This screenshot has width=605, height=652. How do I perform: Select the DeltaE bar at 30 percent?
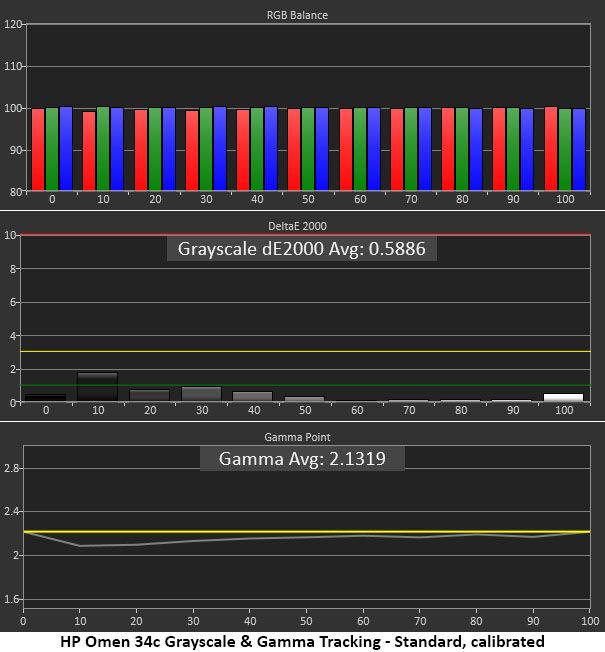[x=202, y=394]
